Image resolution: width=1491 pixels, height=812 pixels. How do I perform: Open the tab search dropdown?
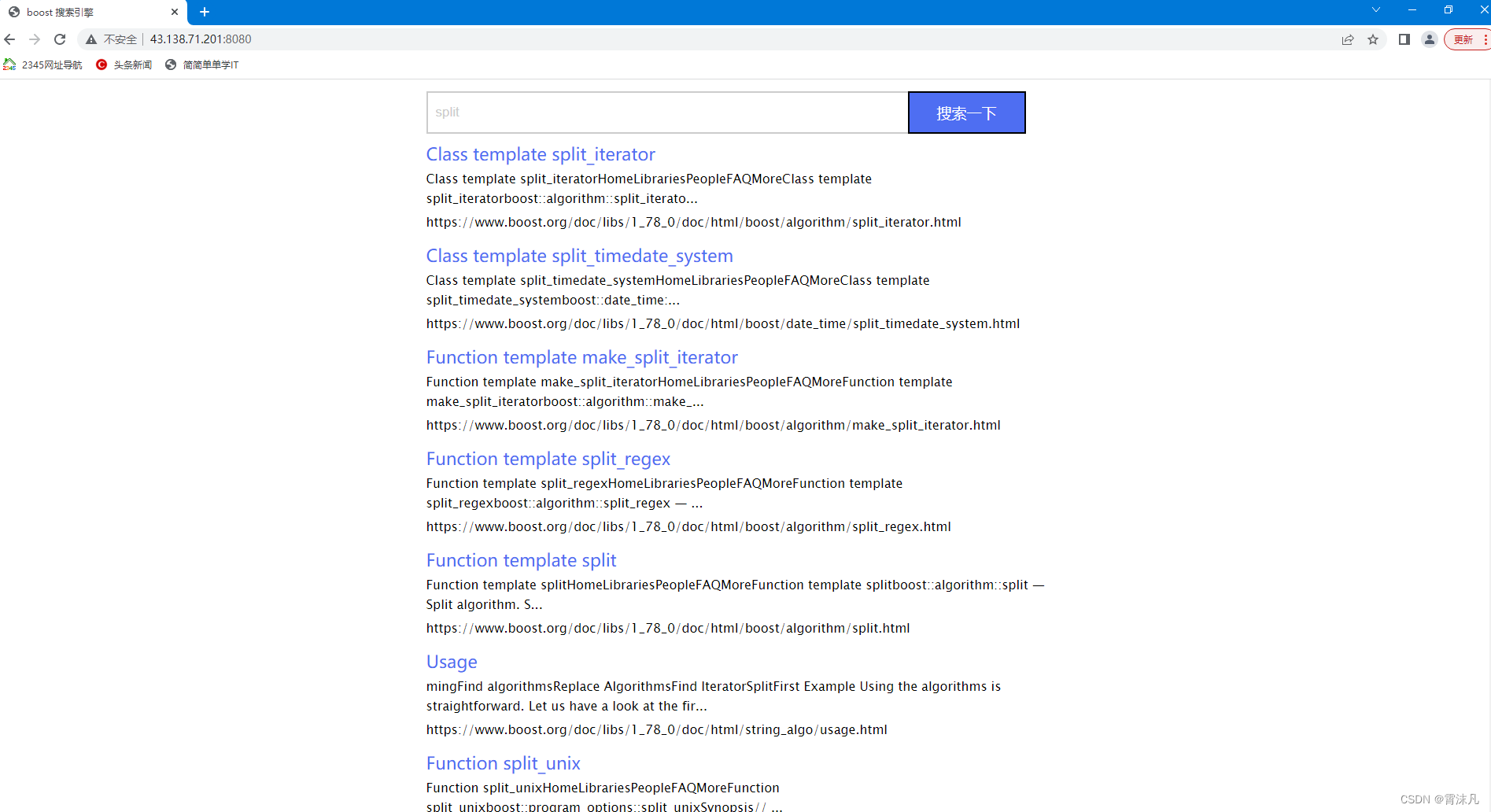(x=1376, y=10)
